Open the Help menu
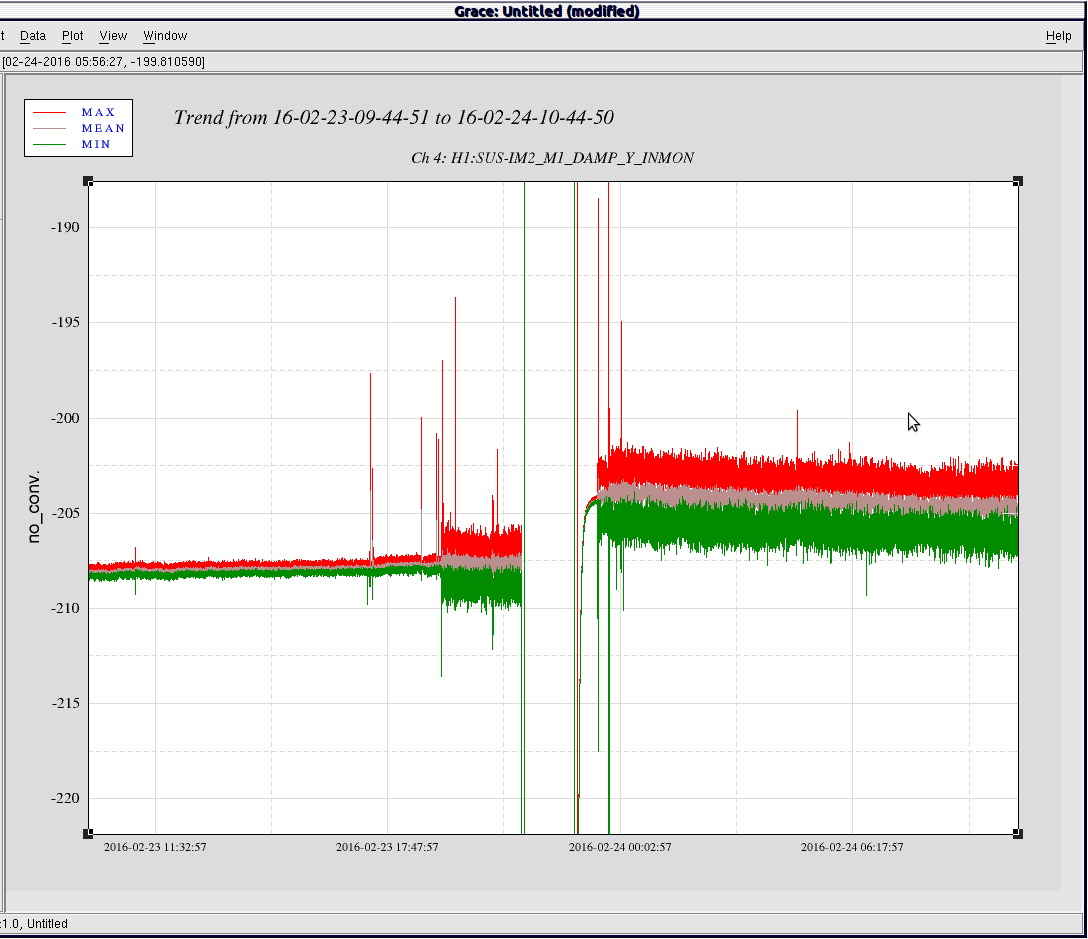The height and width of the screenshot is (939, 1088). tap(1059, 36)
